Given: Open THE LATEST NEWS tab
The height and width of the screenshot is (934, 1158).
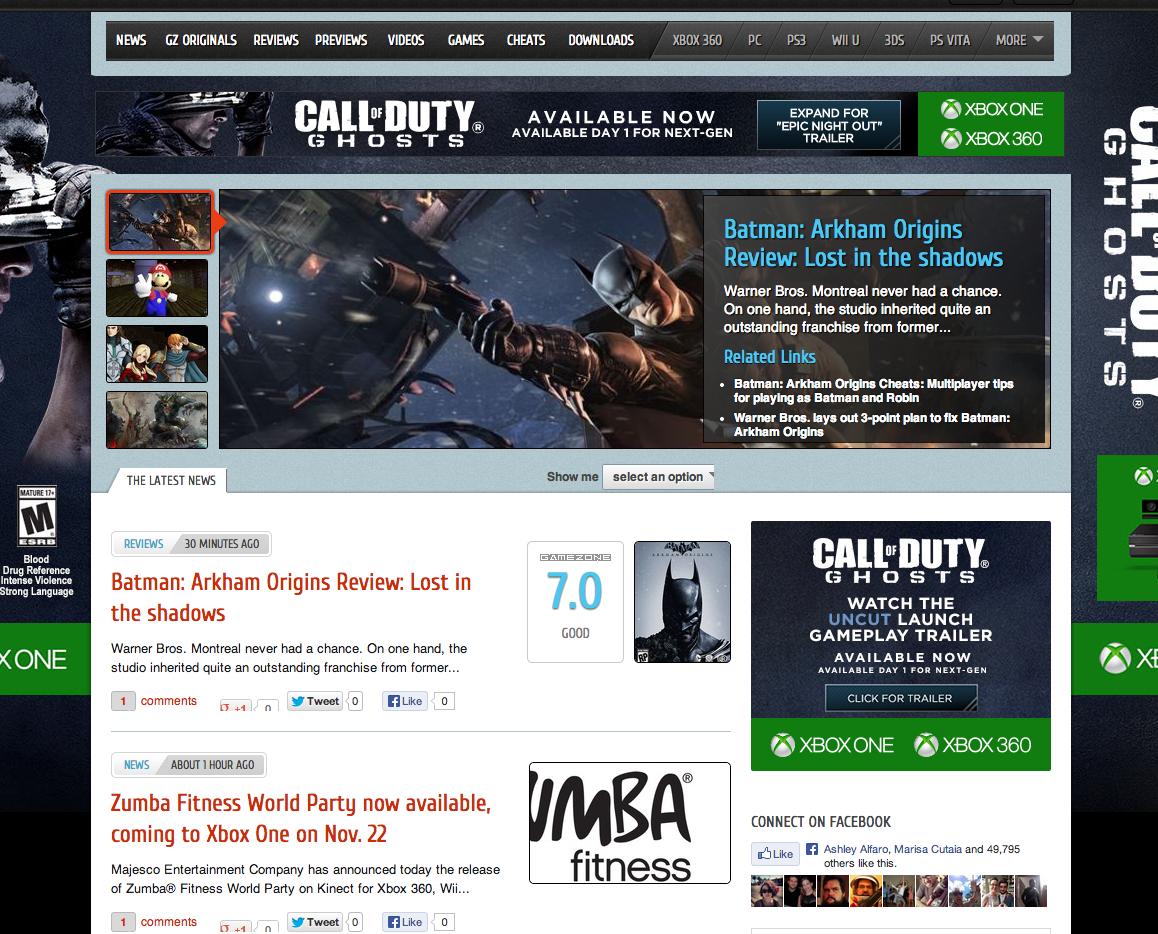Looking at the screenshot, I should [171, 480].
